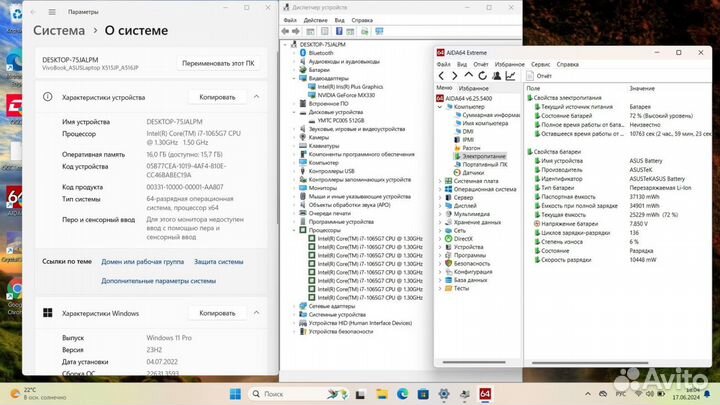Switch to Избранное tab in AIDA64
Screen dimensions: 720x405
[x=473, y=88]
